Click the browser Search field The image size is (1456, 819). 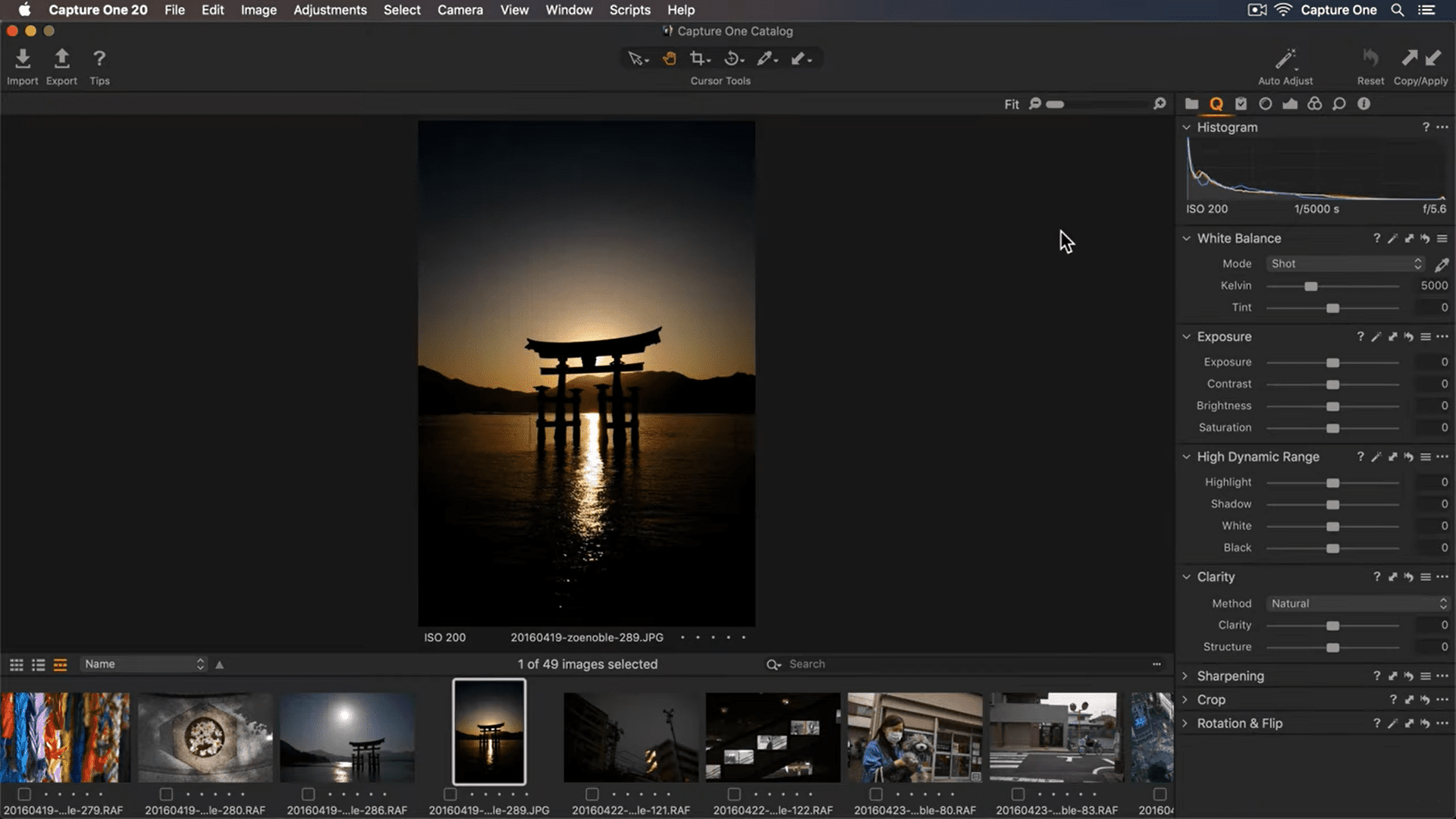coord(910,664)
